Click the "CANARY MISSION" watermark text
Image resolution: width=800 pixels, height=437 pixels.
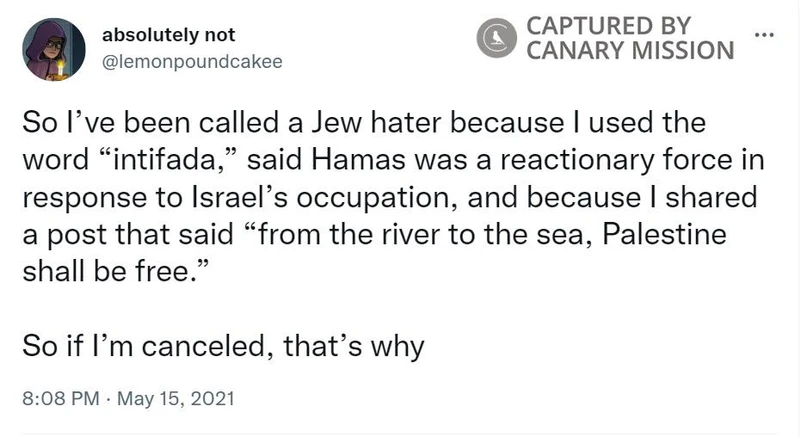click(630, 48)
